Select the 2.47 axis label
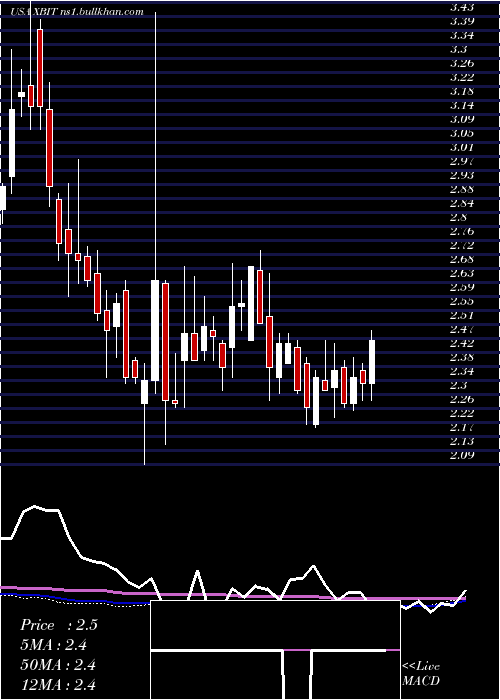Screen dimensions: 500x700 (462, 329)
